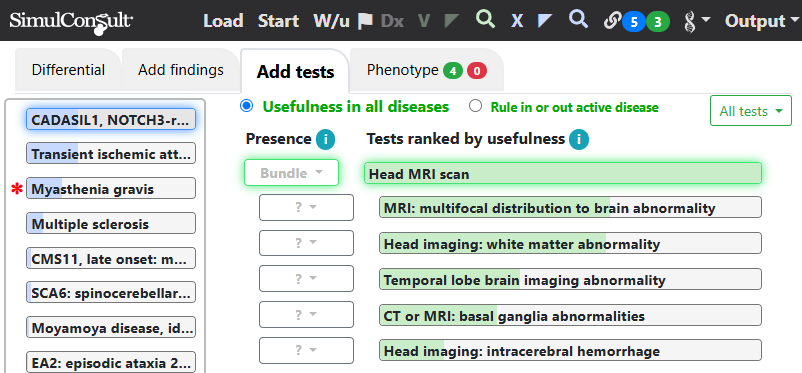The width and height of the screenshot is (802, 373).
Task: Select Rule in or out active disease
Action: coord(476,106)
